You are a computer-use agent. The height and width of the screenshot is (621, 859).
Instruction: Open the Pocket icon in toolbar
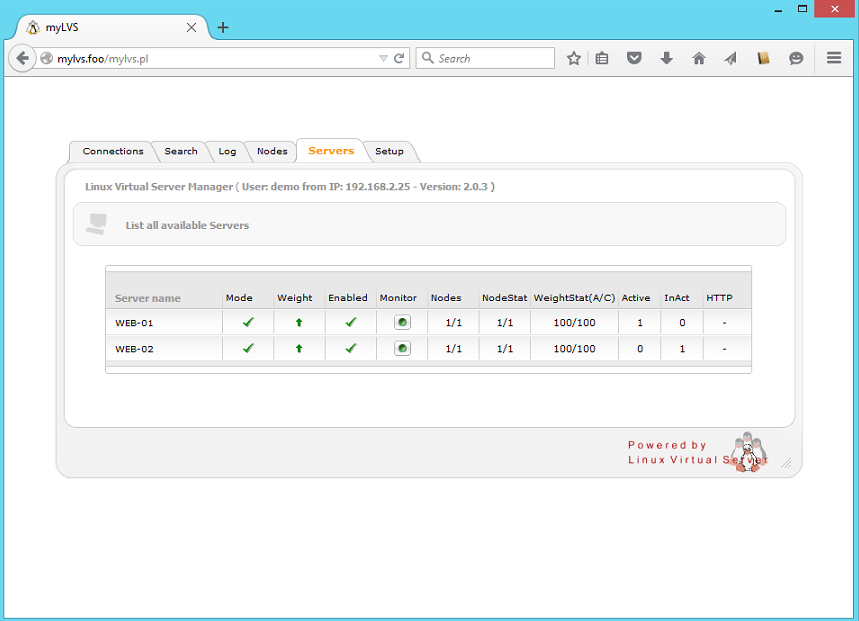[634, 59]
